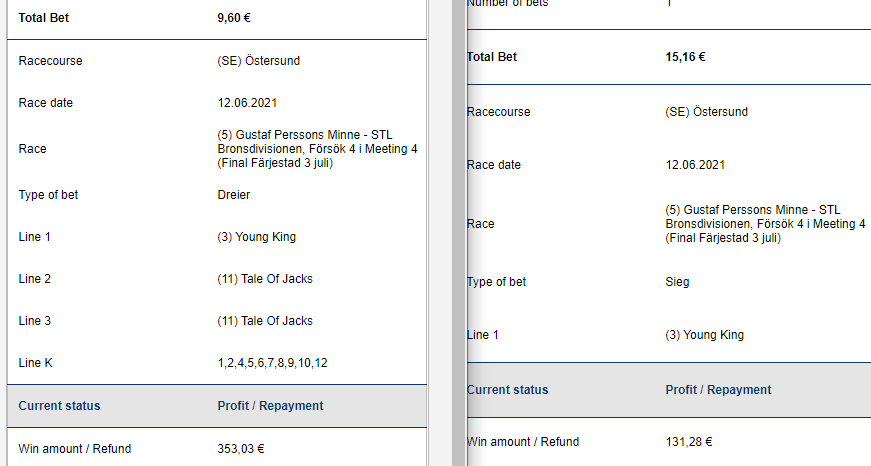
Task: Click Current status header in left slip
Action: (59, 406)
